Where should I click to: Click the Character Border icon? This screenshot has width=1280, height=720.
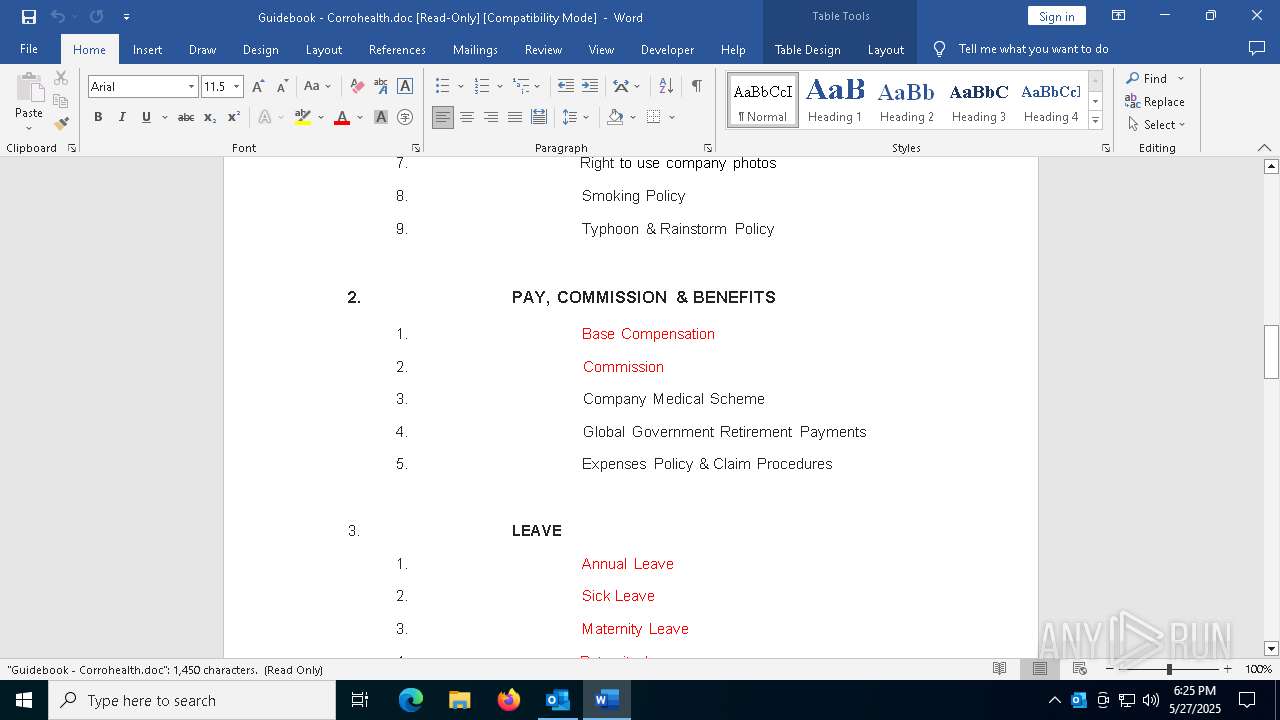(405, 87)
